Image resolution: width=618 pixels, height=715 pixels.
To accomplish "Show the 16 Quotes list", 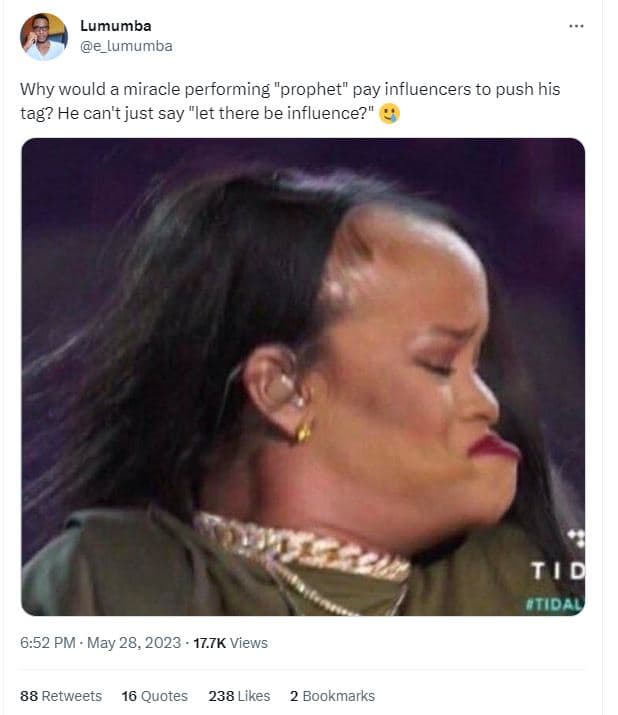I will click(154, 696).
